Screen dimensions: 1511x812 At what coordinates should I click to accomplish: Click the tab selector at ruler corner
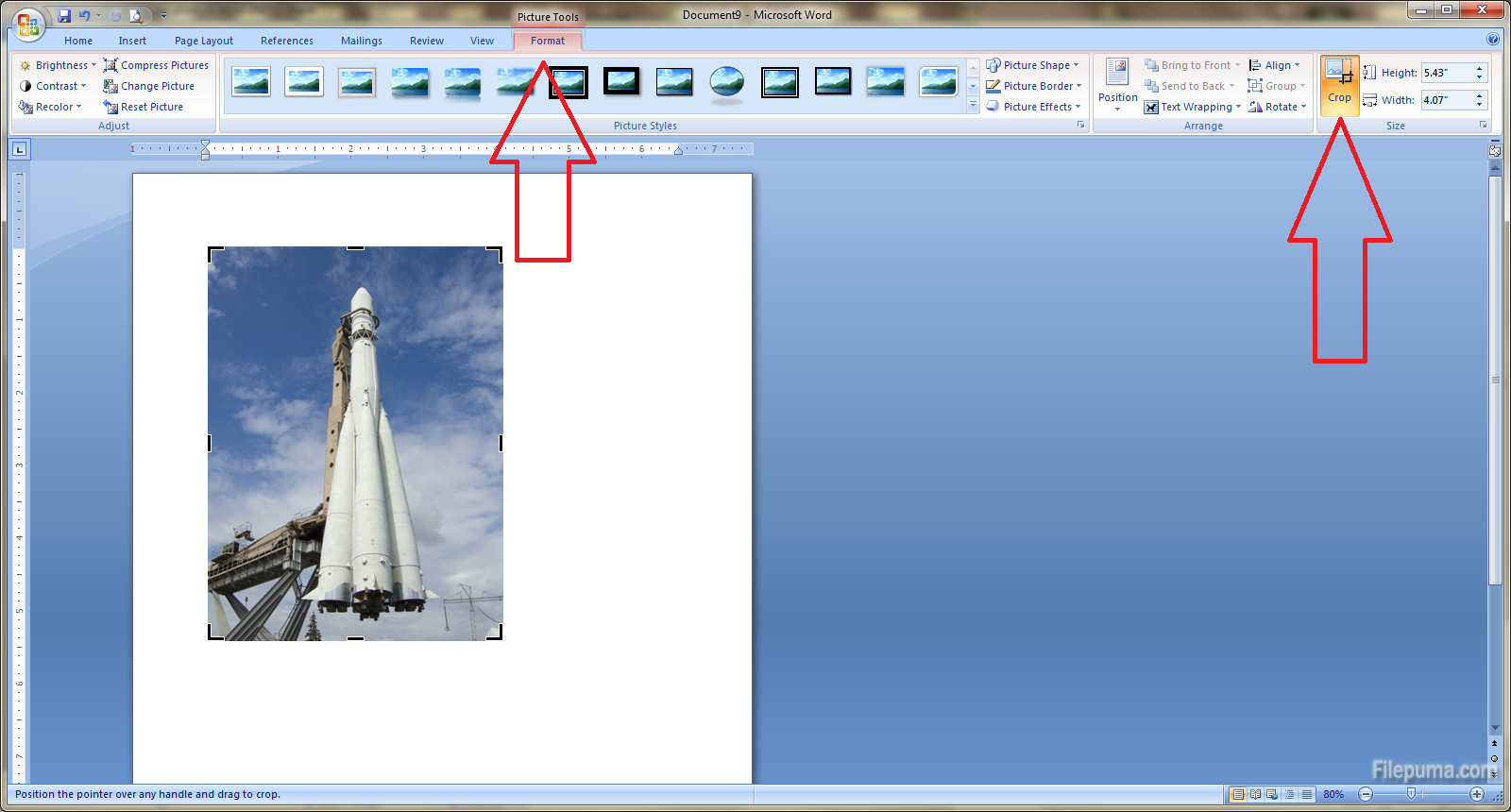click(x=20, y=148)
